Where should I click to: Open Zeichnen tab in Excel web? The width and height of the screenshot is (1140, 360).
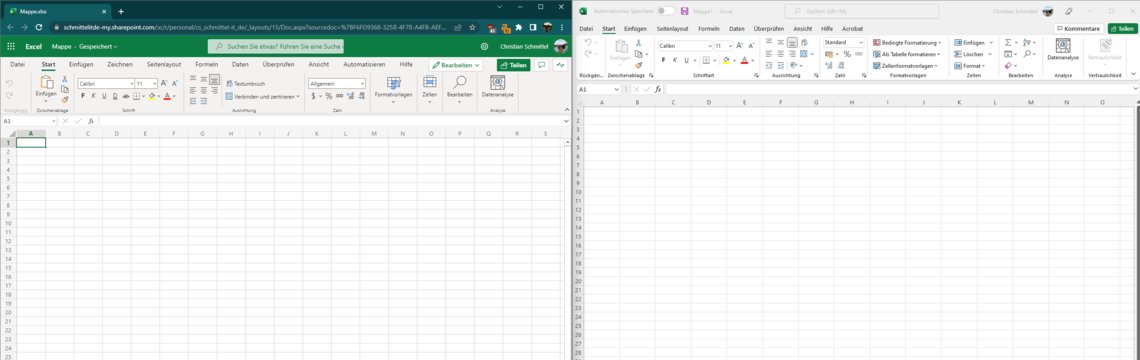coord(120,65)
